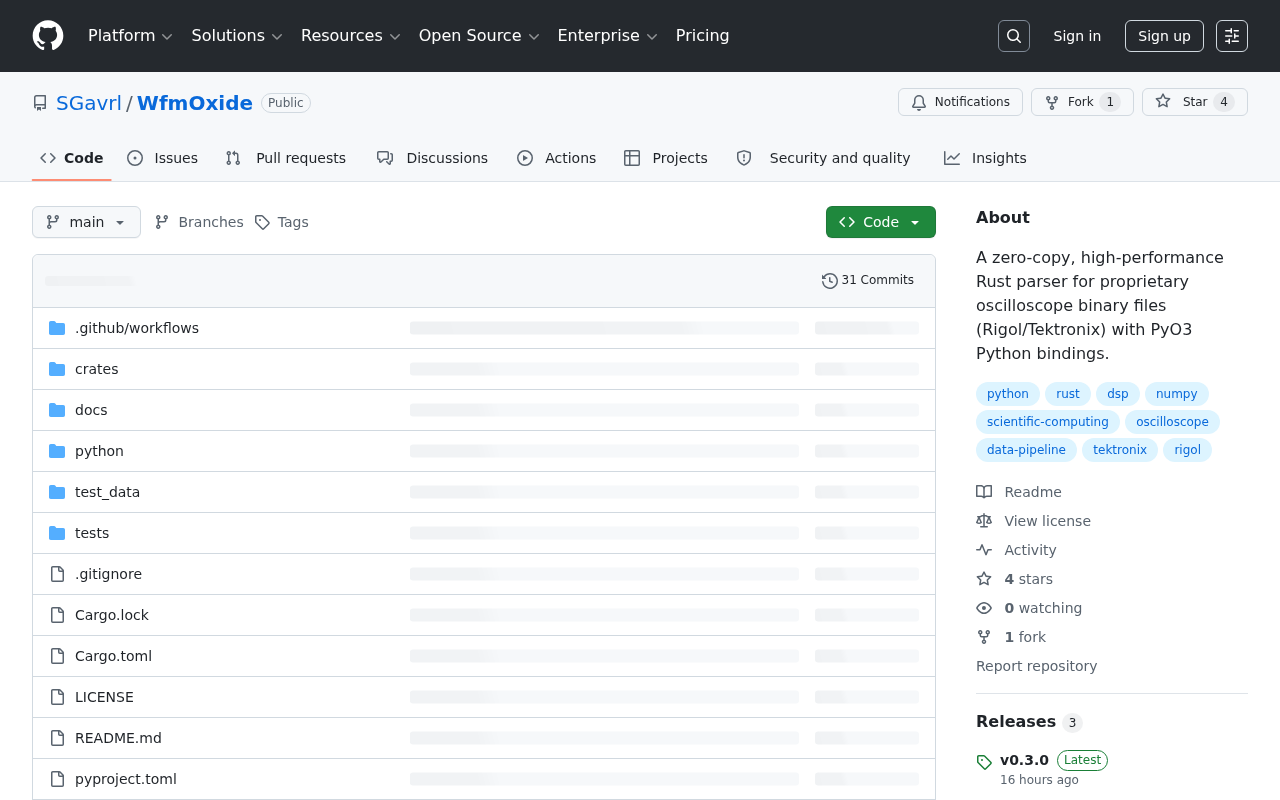
Task: Click the LICENSE file icon
Action: [x=57, y=697]
